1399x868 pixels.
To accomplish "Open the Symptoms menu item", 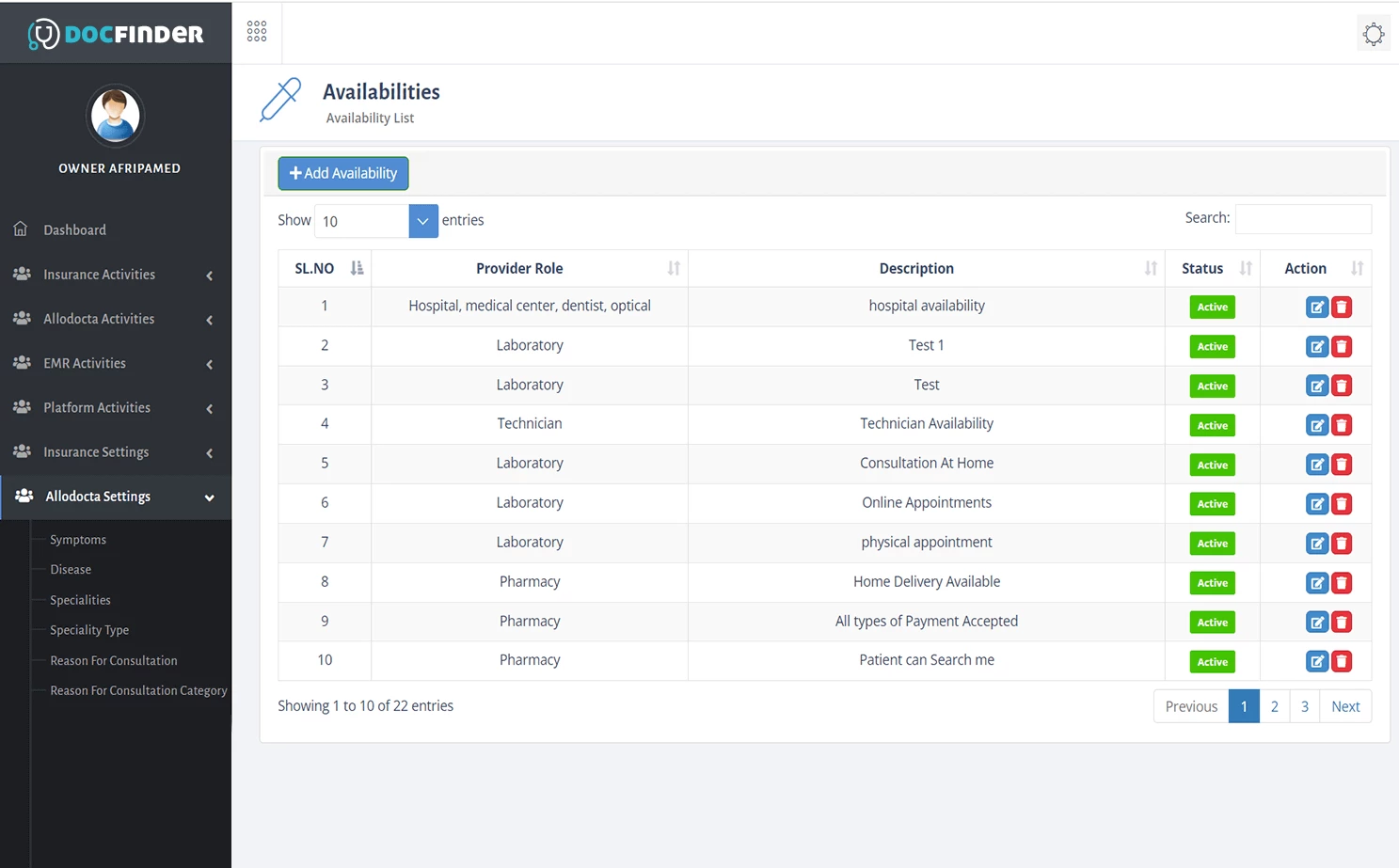I will point(77,539).
